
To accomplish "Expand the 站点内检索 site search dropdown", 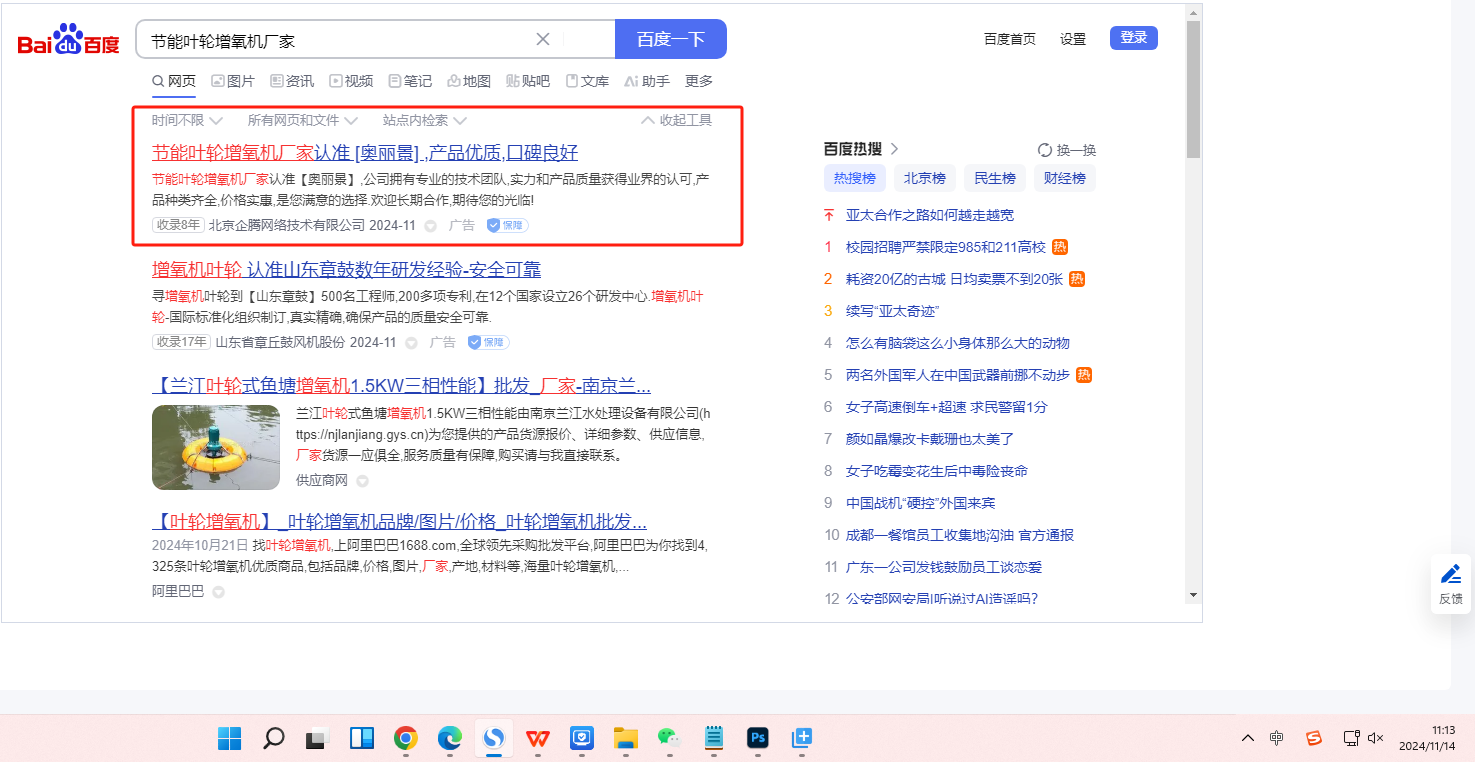I will (x=424, y=120).
